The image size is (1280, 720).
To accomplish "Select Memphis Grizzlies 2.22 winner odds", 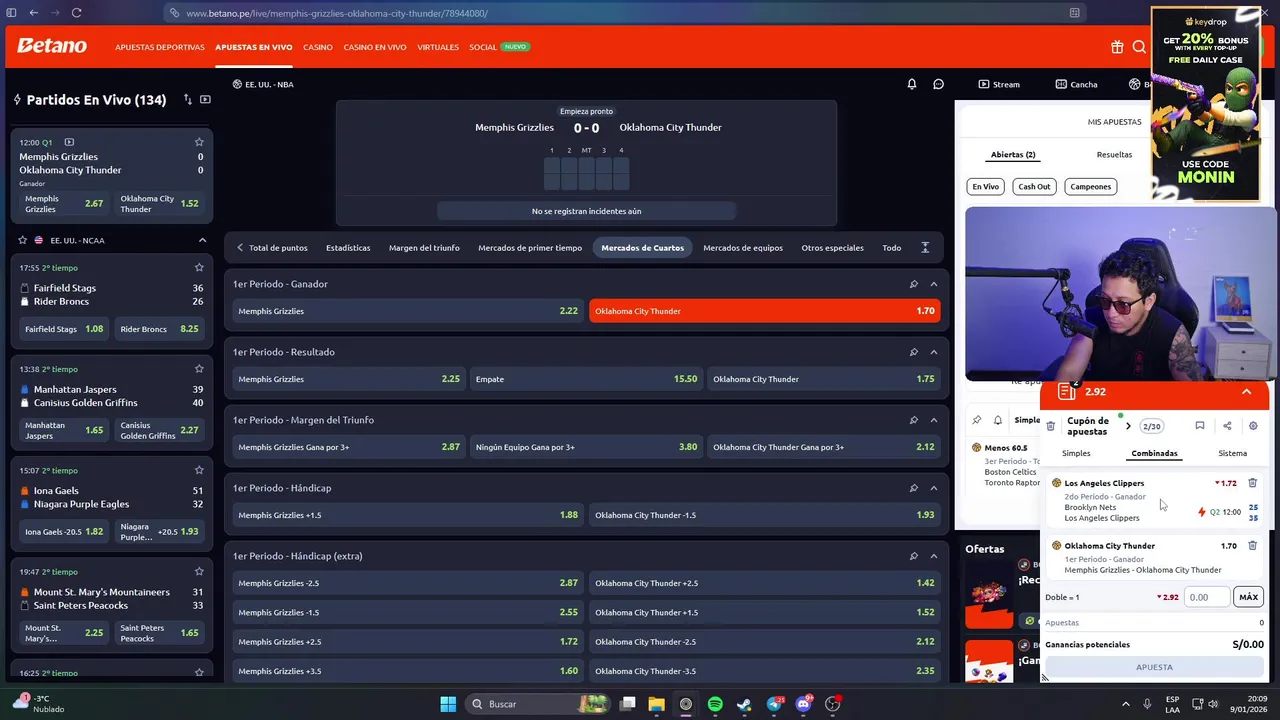I will [408, 311].
